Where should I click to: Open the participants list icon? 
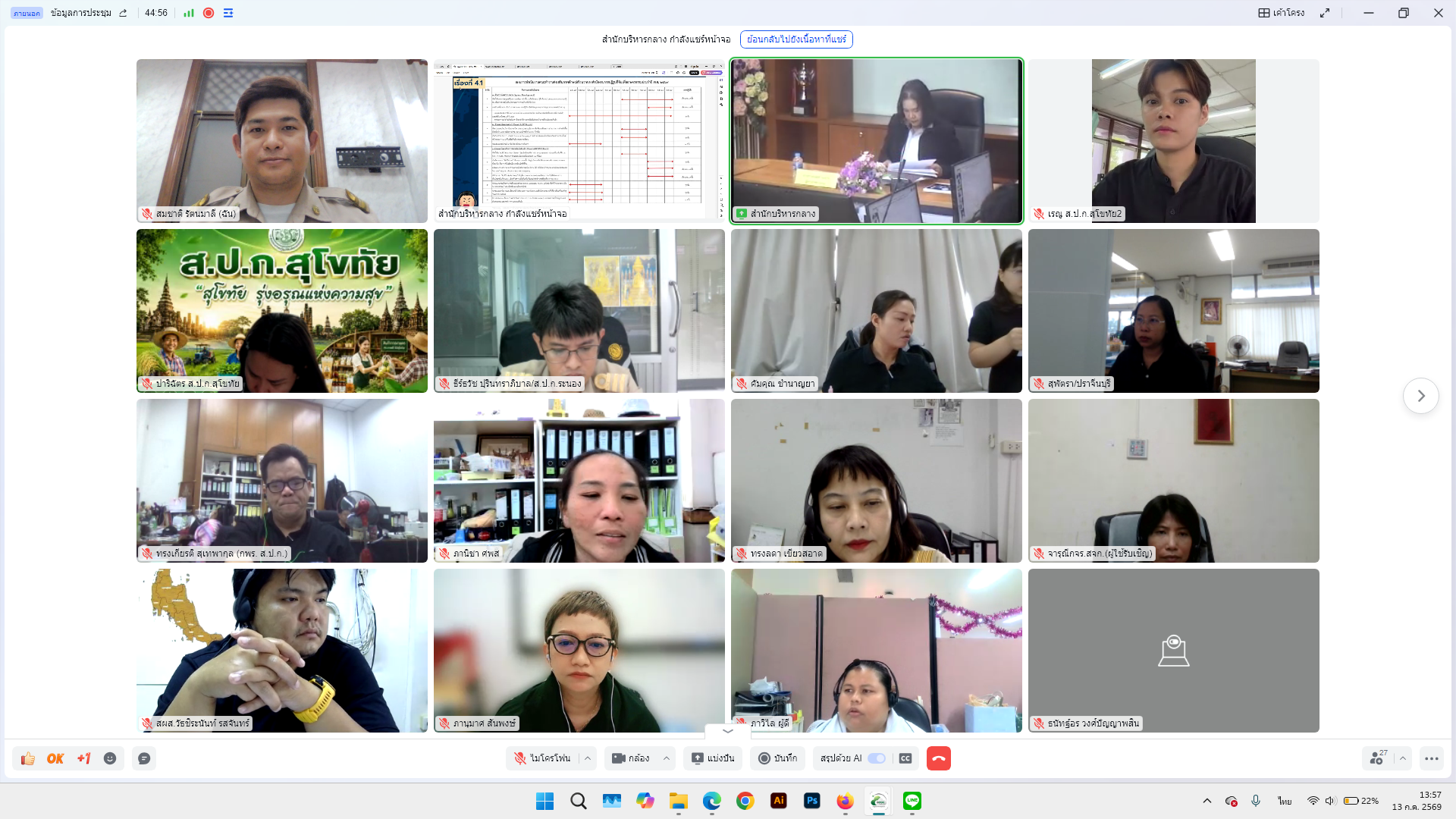coord(1377,758)
